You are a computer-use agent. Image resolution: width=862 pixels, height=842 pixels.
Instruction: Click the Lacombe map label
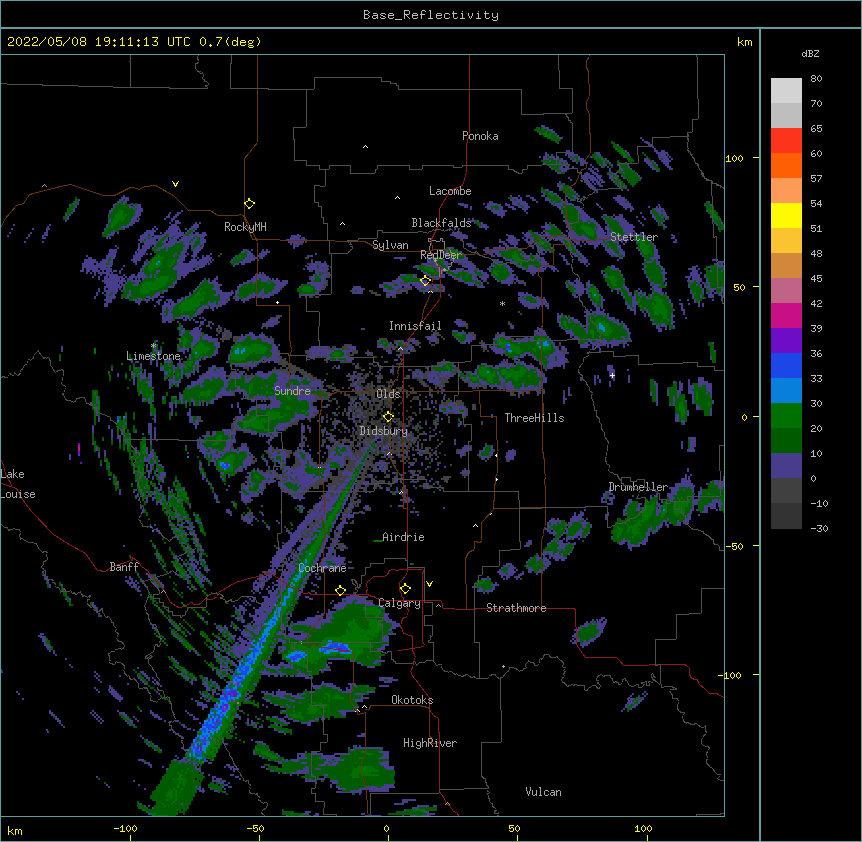pos(450,191)
